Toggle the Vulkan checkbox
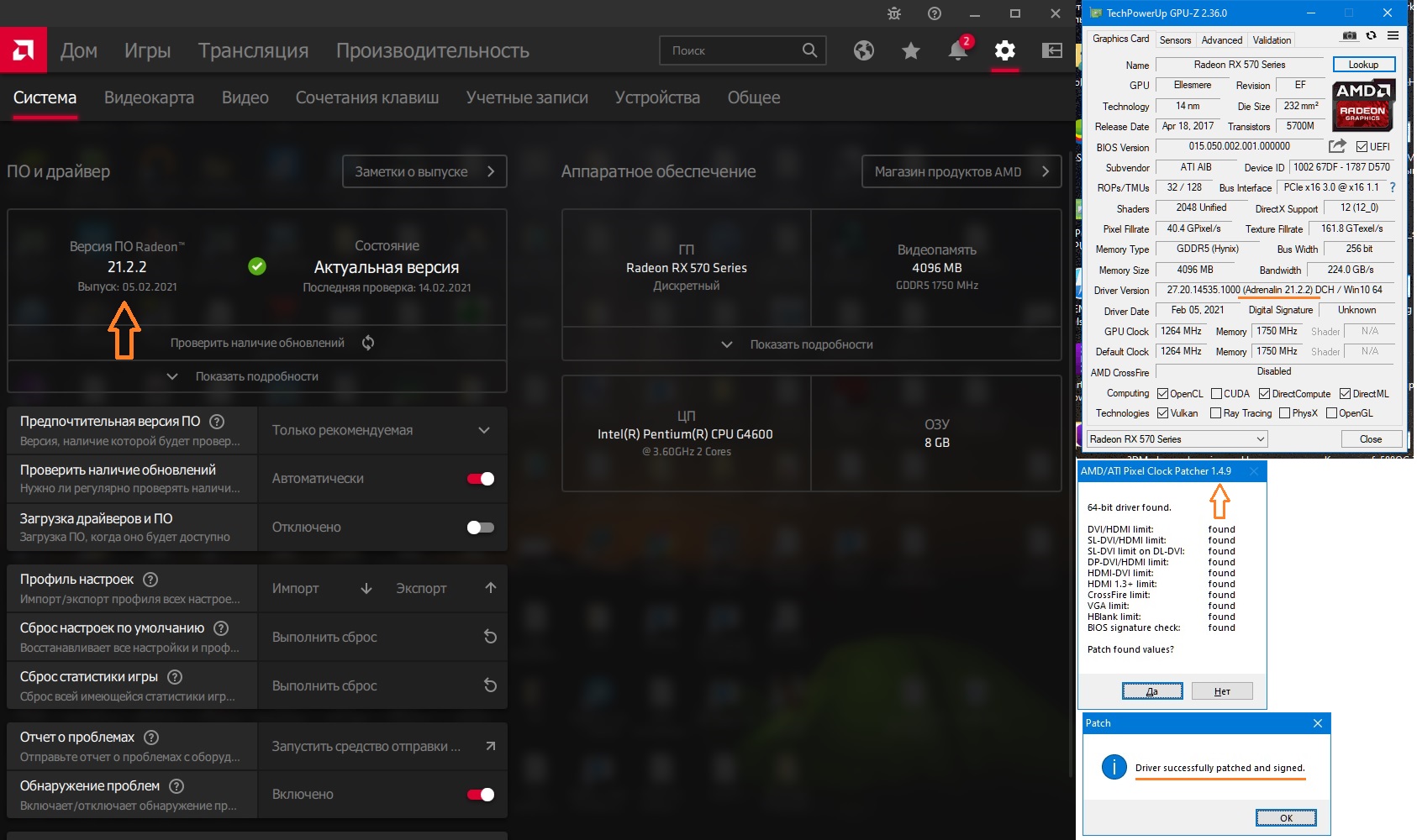Image resolution: width=1417 pixels, height=840 pixels. pos(1163,413)
